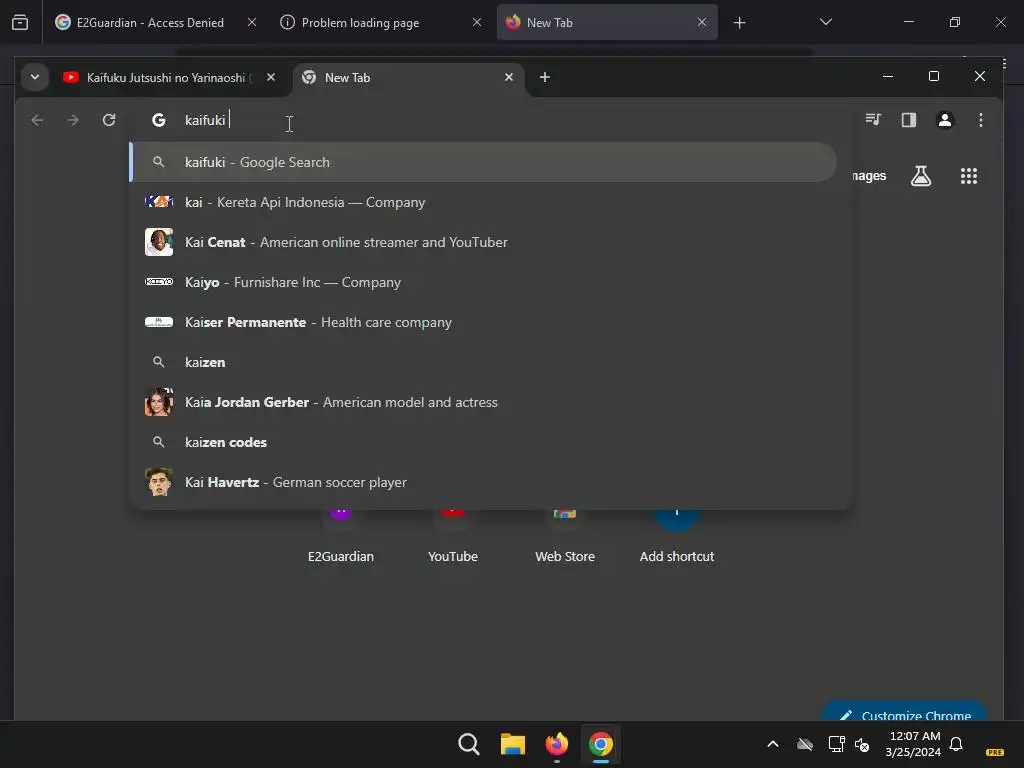Click the muted volume tray icon
This screenshot has width=1024, height=768.
point(863,744)
